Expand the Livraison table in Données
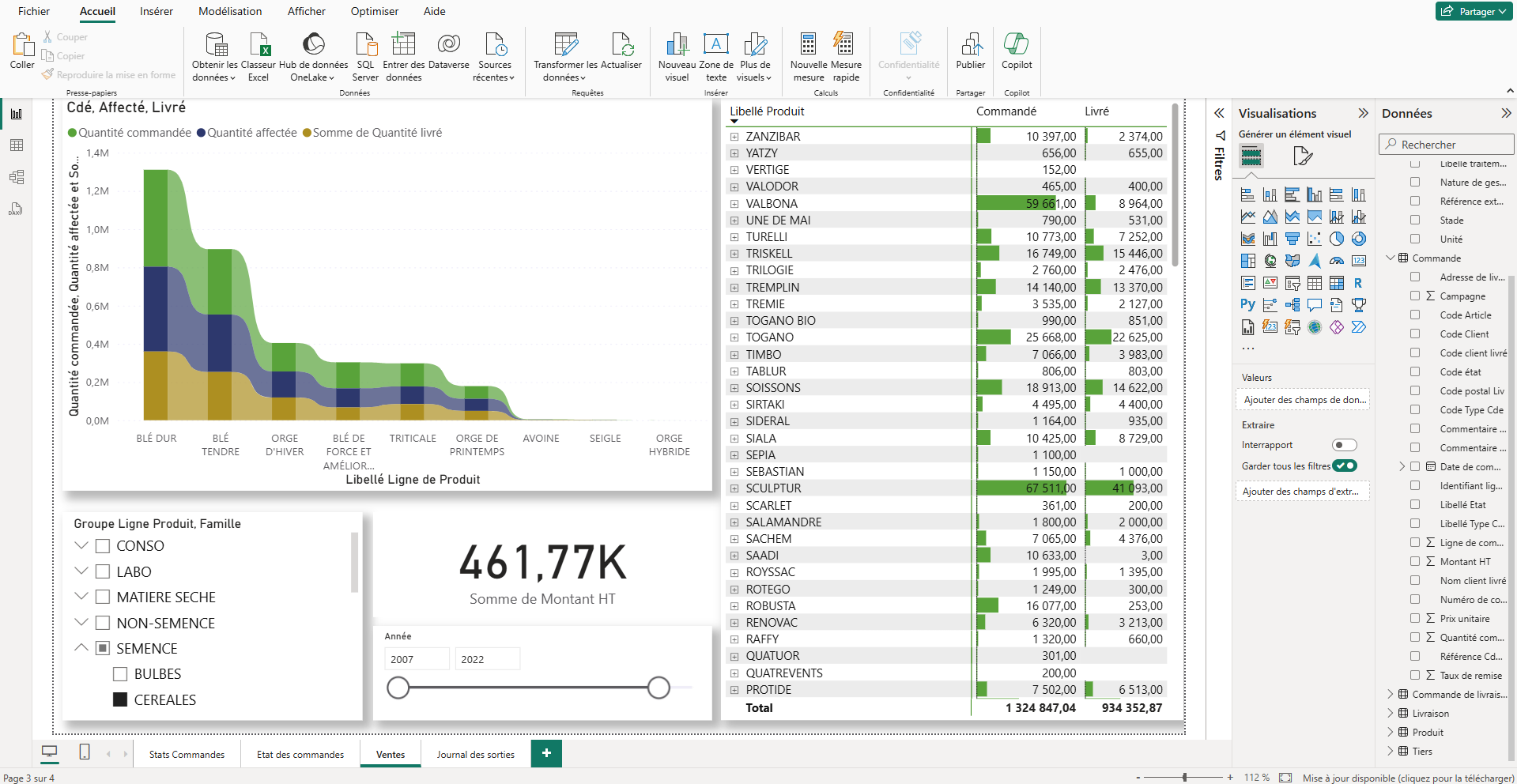 1391,714
